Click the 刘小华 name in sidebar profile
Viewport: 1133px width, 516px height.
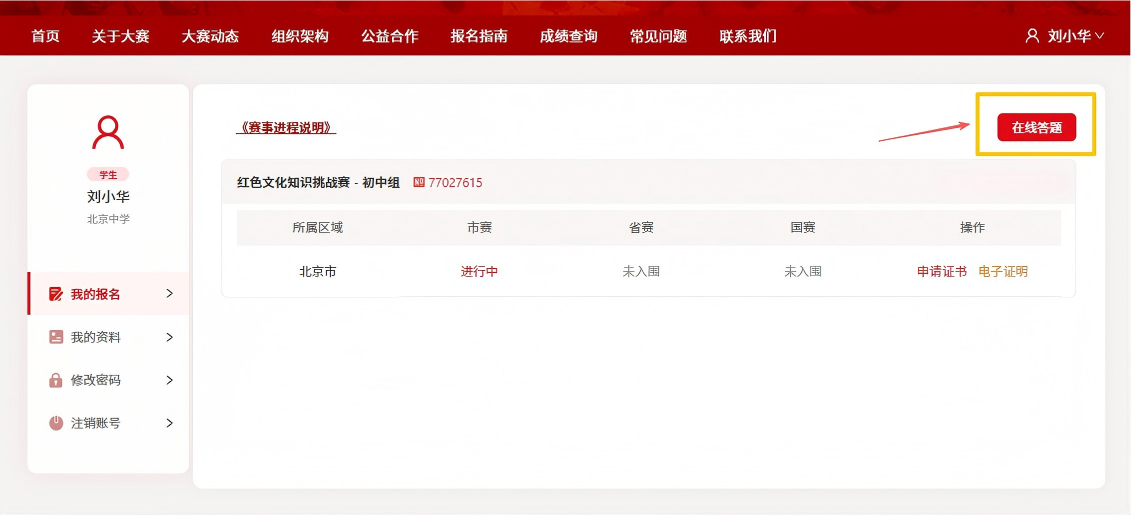[x=108, y=197]
